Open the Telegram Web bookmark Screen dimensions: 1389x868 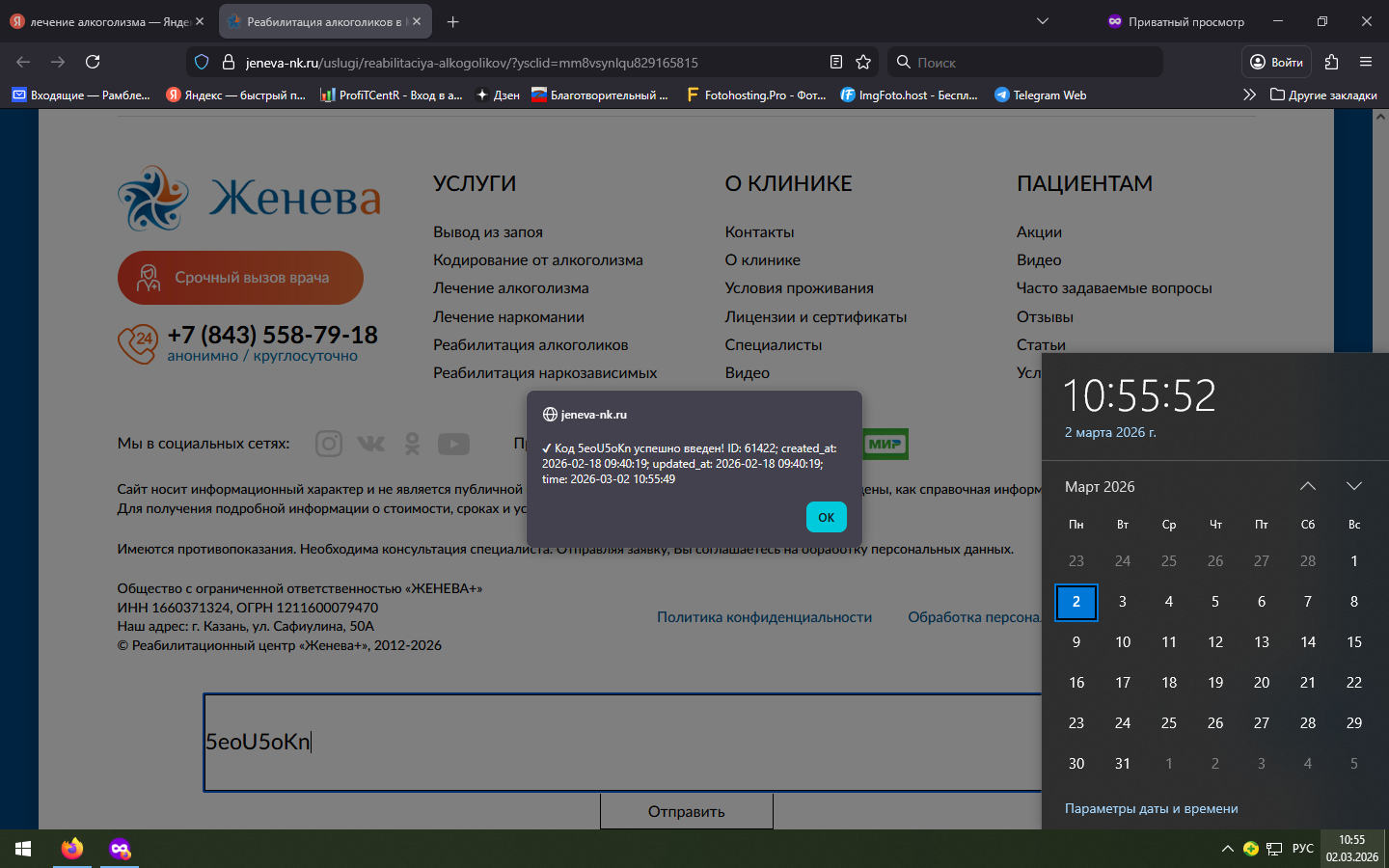tap(1040, 95)
